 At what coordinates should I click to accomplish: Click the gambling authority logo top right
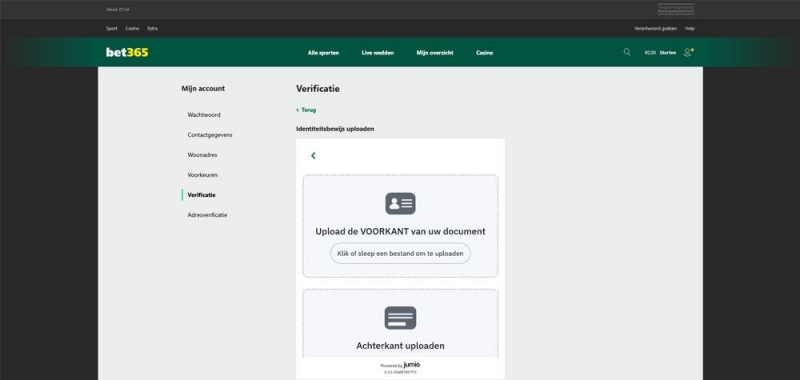coord(676,9)
